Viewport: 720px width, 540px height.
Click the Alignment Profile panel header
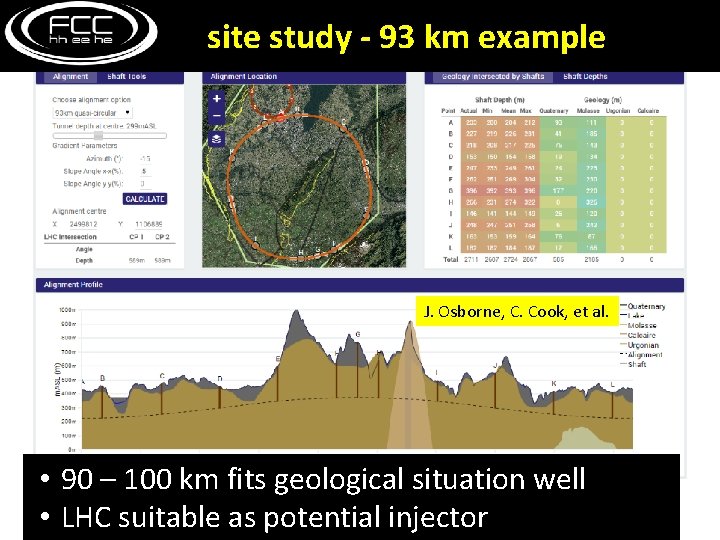click(x=360, y=285)
